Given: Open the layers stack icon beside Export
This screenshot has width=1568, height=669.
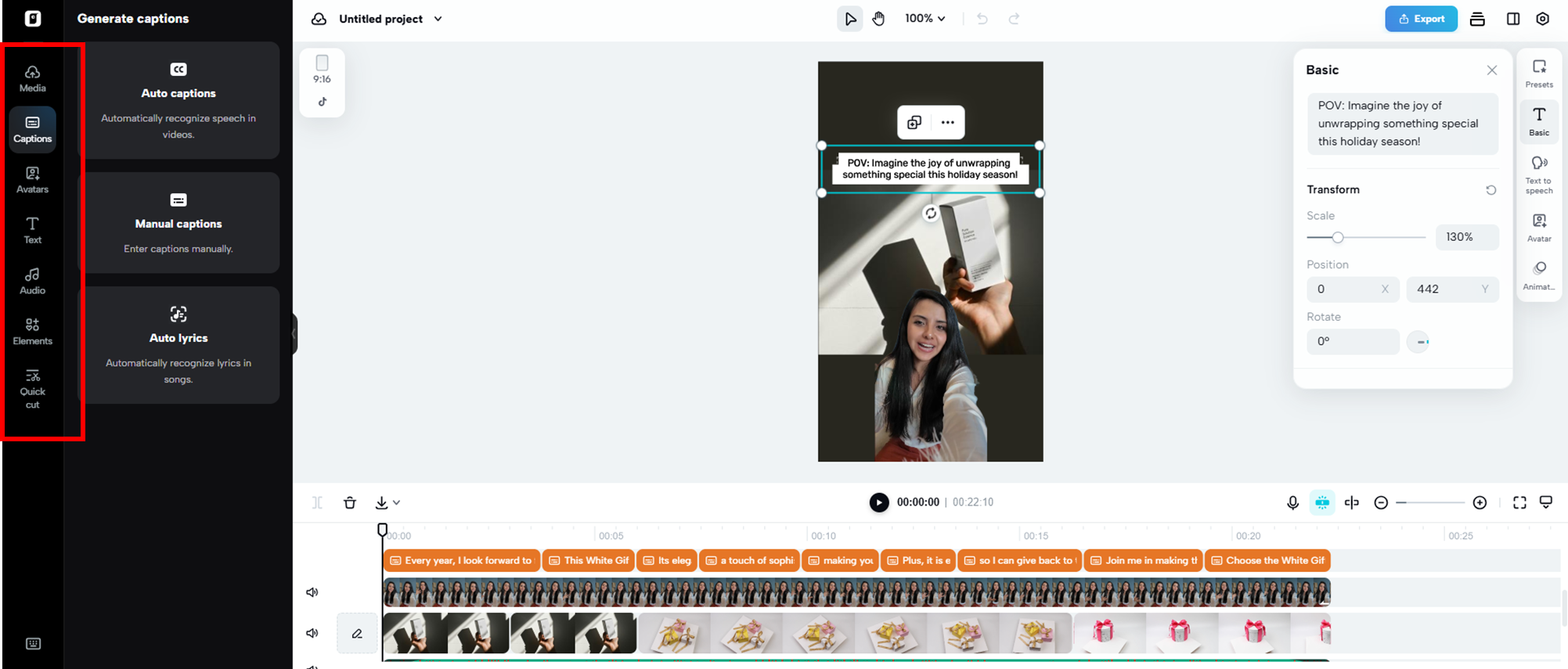Looking at the screenshot, I should pyautogui.click(x=1477, y=19).
